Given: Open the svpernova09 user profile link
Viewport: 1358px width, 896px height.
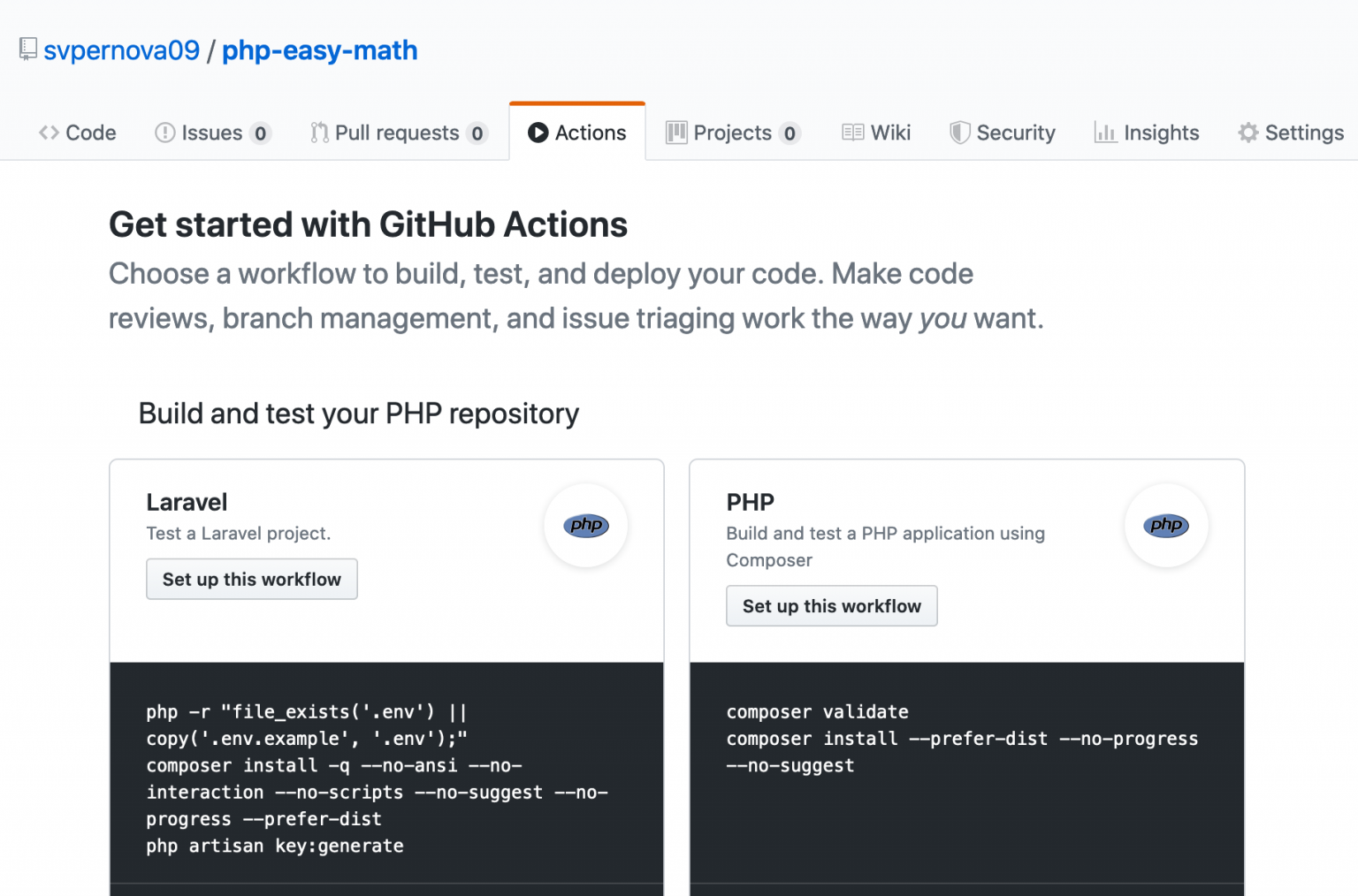Looking at the screenshot, I should click(x=122, y=50).
